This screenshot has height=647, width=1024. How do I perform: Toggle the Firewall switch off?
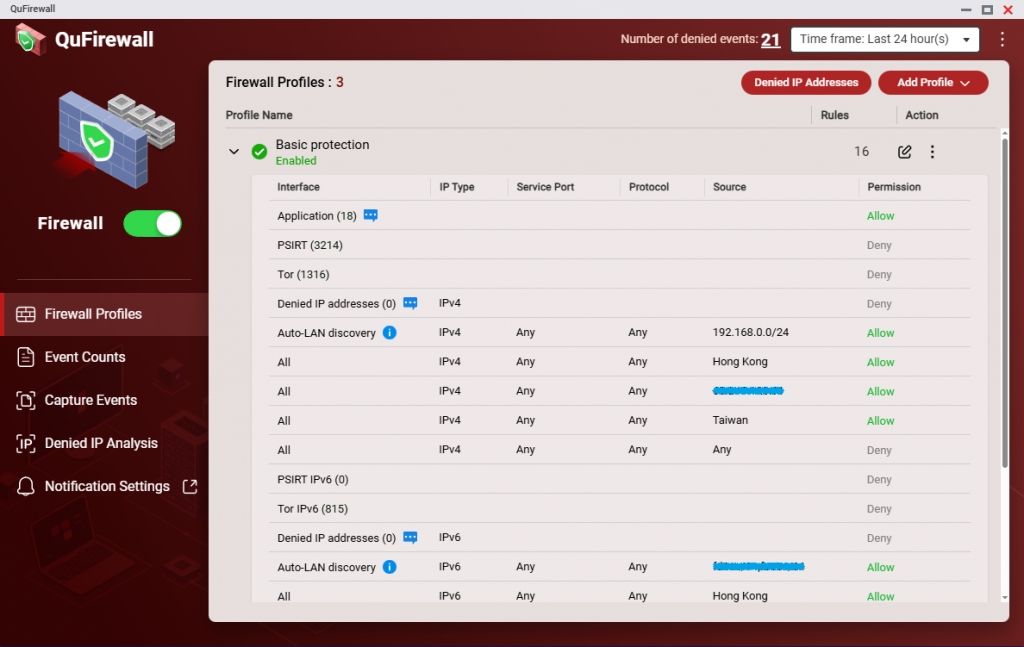coord(152,224)
